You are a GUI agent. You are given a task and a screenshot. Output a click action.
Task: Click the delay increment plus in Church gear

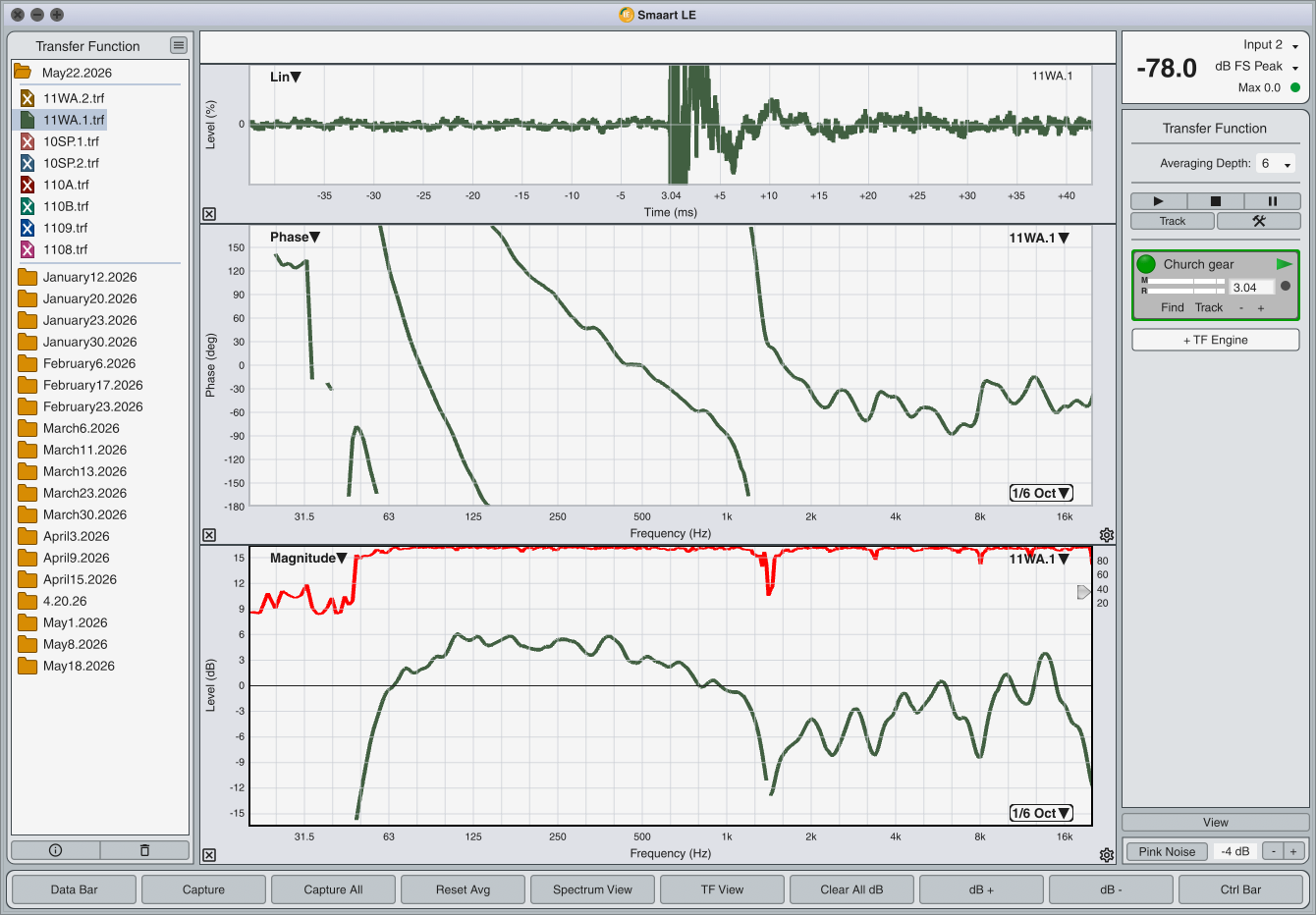tap(1261, 308)
